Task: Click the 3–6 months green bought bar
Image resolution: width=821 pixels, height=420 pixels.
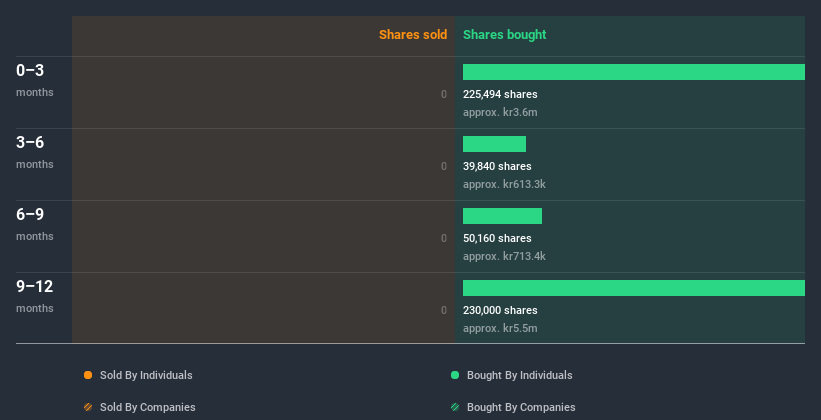Action: [494, 144]
